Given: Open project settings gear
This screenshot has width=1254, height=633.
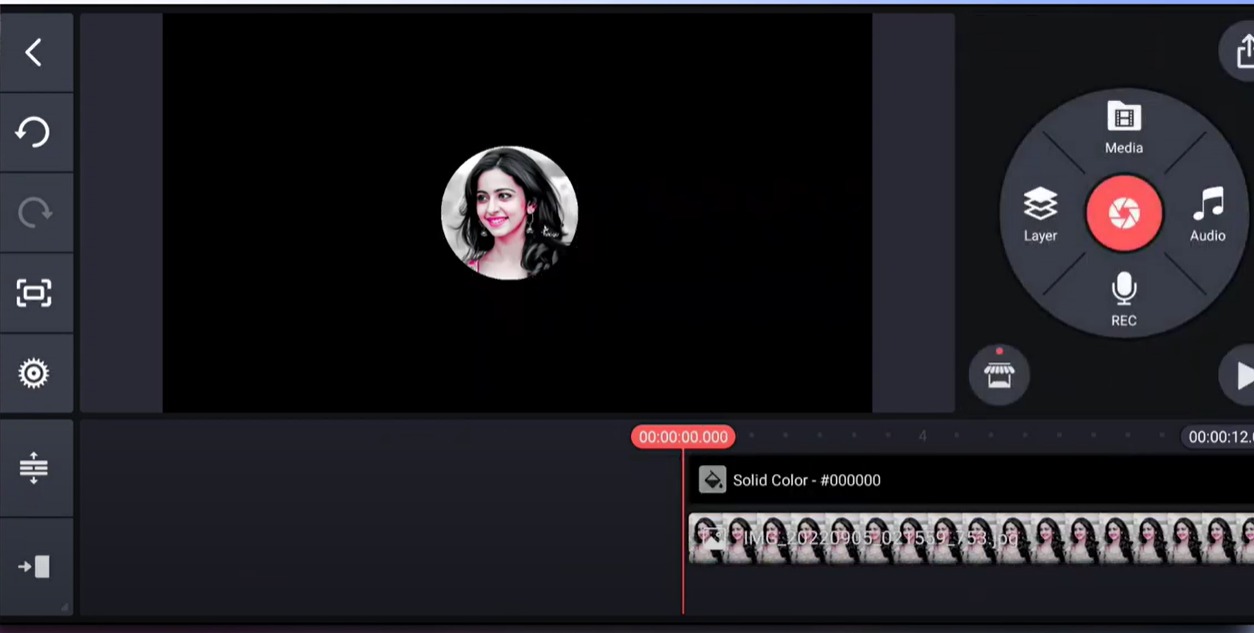Looking at the screenshot, I should point(35,373).
